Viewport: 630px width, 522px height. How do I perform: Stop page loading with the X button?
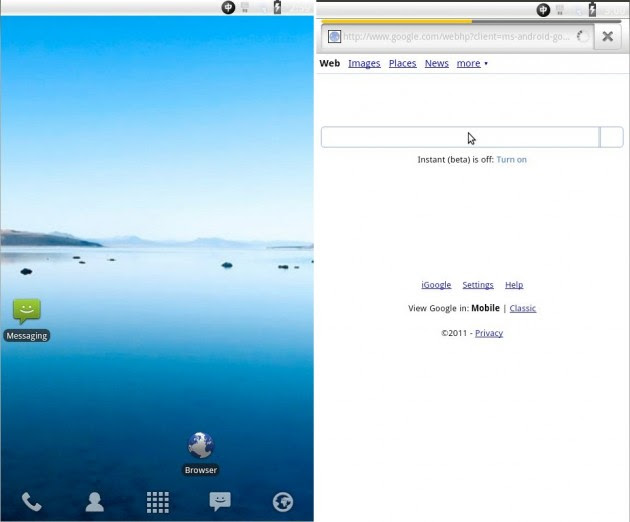(608, 37)
